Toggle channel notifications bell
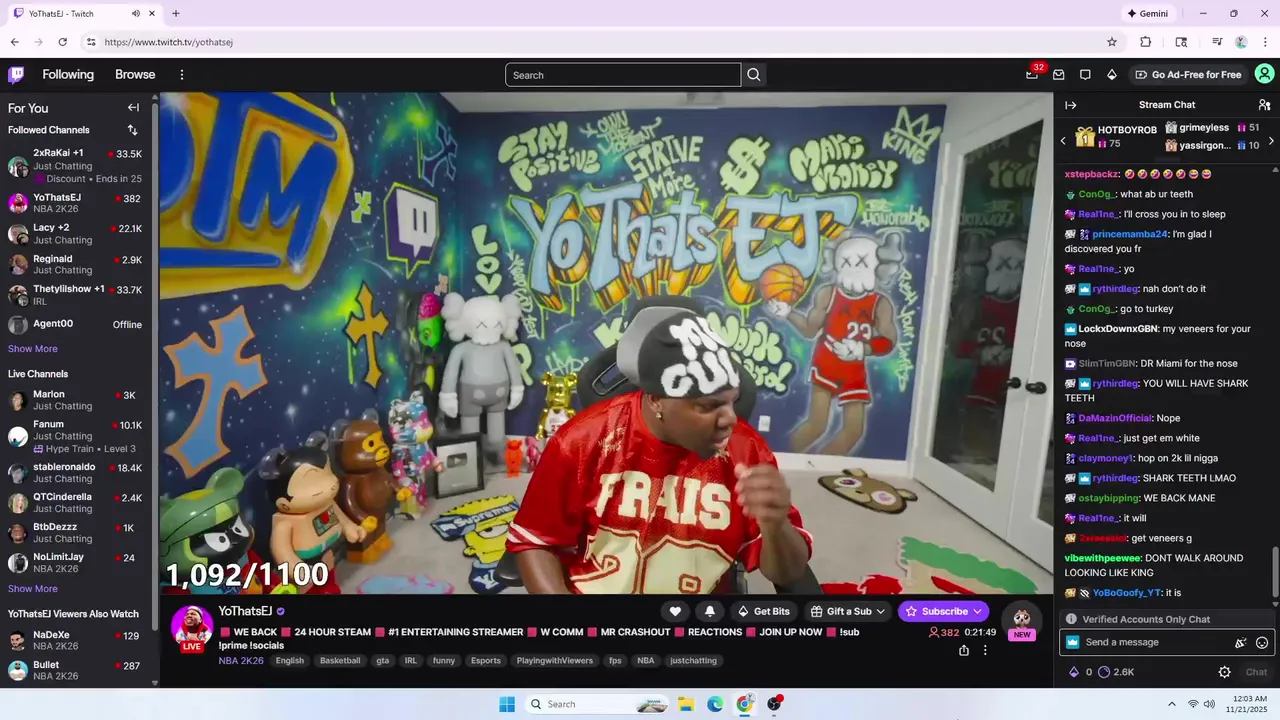The width and height of the screenshot is (1280, 720). [x=710, y=611]
